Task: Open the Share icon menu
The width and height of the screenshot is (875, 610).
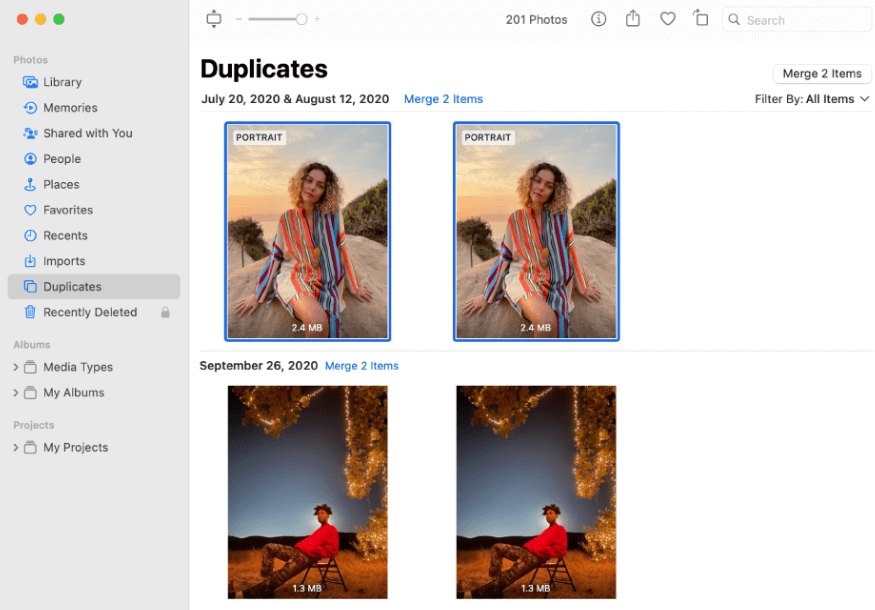Action: coord(633,19)
